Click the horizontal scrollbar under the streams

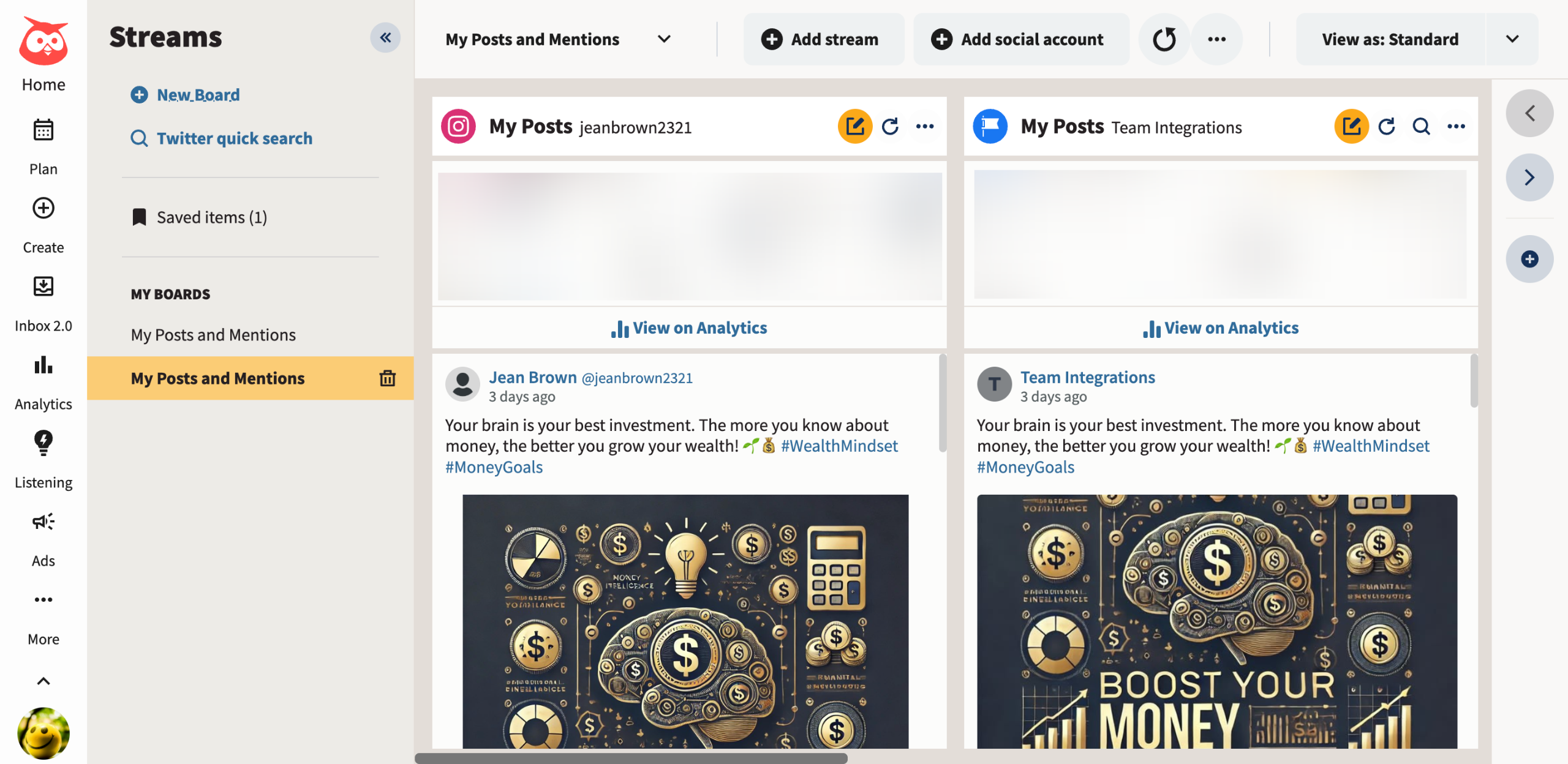point(631,758)
